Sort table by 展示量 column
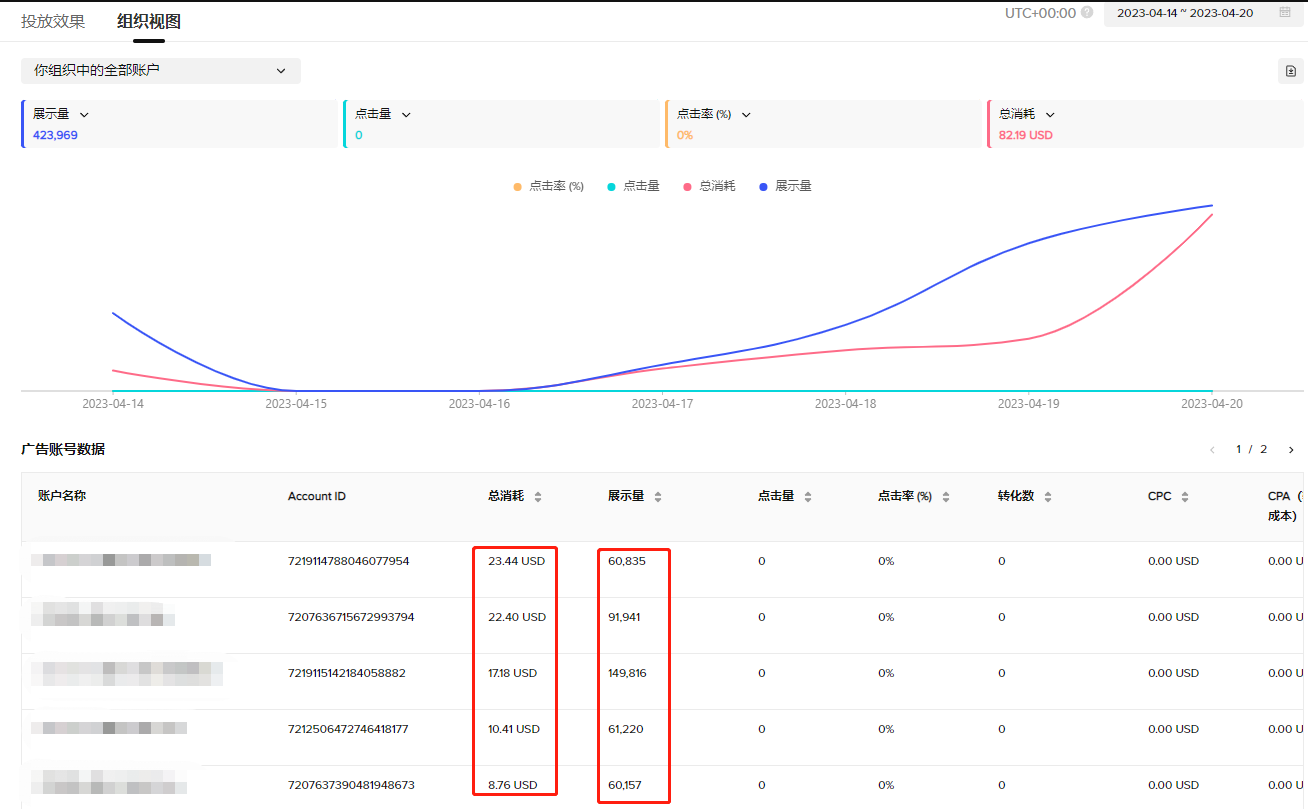The image size is (1308, 809). (658, 497)
